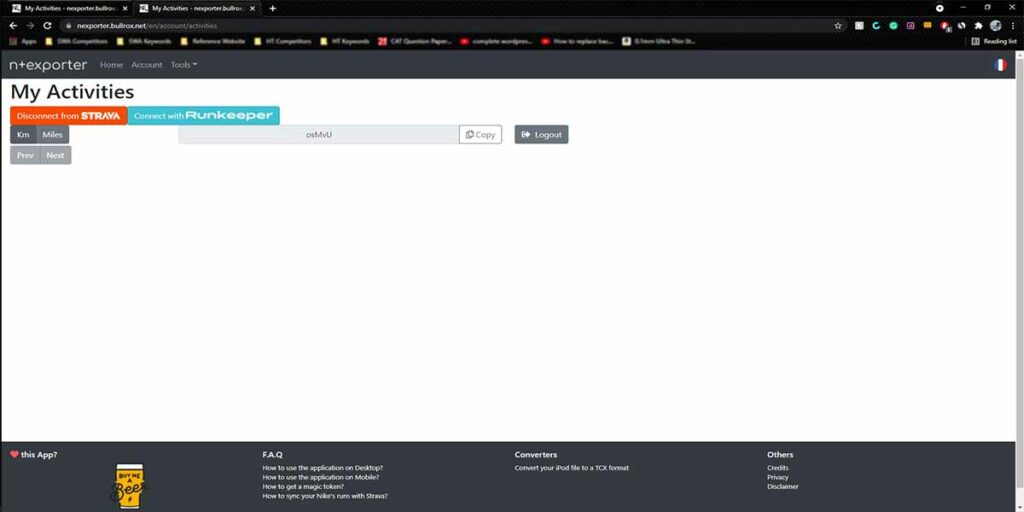Open the Chrome extensions puzzle icon
Screen dimensions: 1024x512
click(x=978, y=25)
